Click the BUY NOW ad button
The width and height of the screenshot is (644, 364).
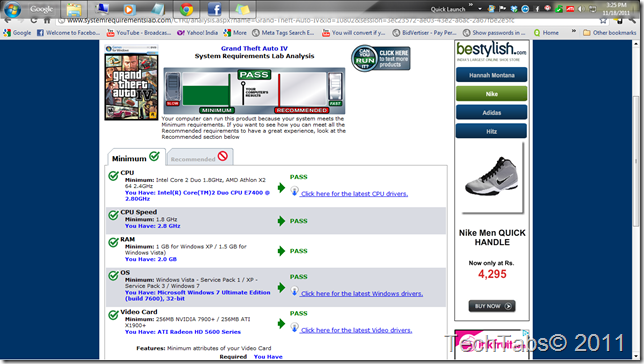pyautogui.click(x=492, y=306)
